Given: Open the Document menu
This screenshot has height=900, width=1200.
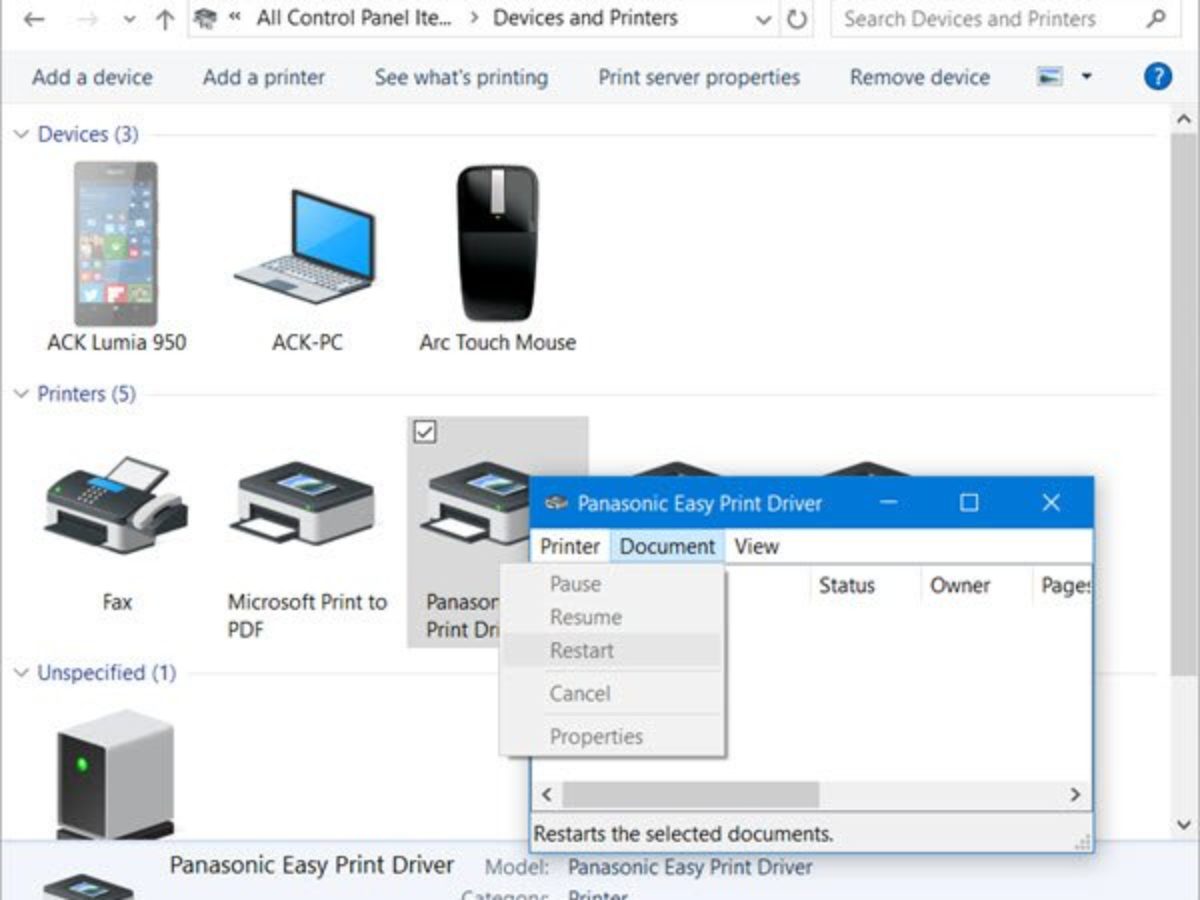Looking at the screenshot, I should point(667,546).
